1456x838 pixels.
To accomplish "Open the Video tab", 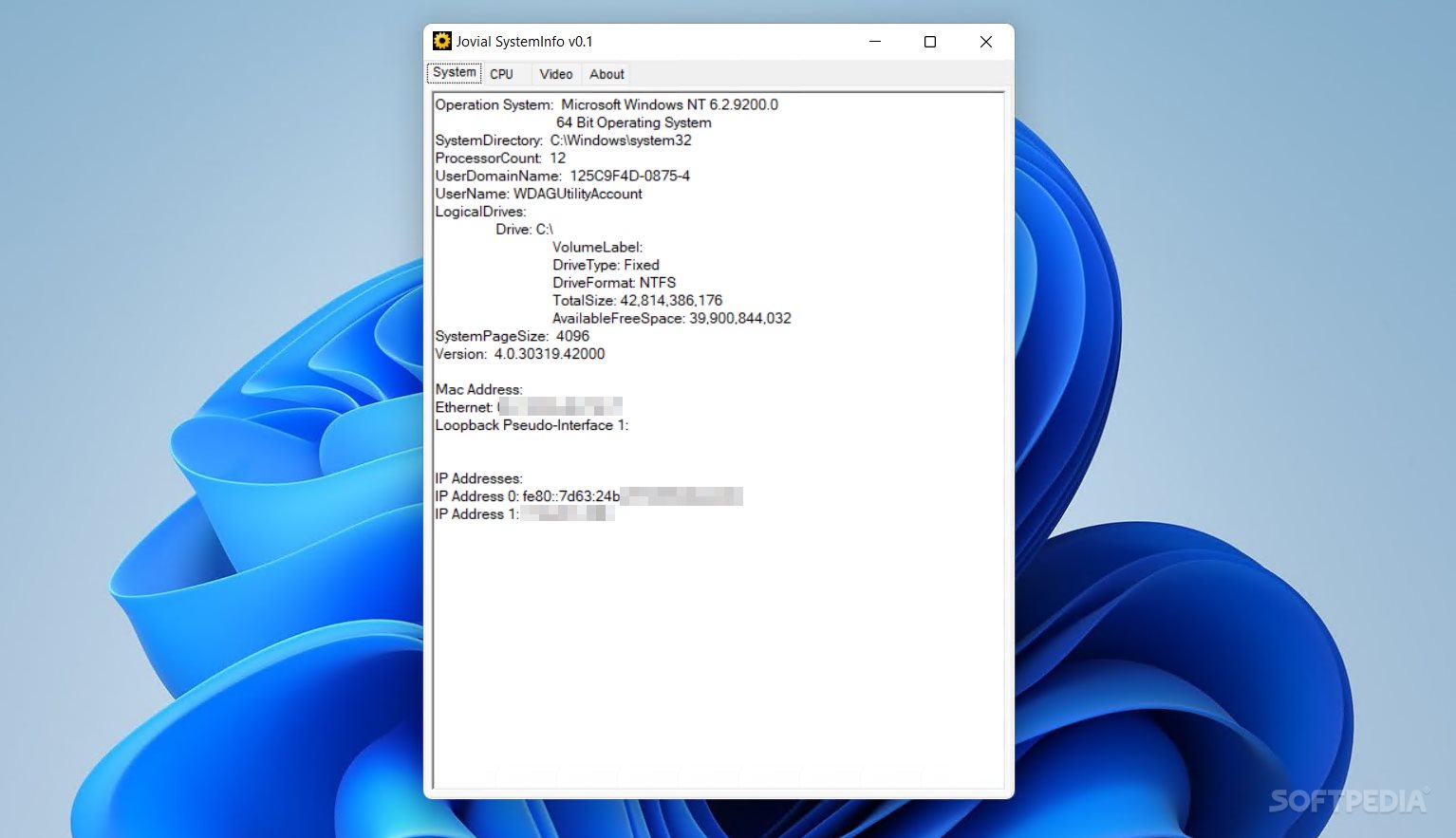I will pos(555,74).
